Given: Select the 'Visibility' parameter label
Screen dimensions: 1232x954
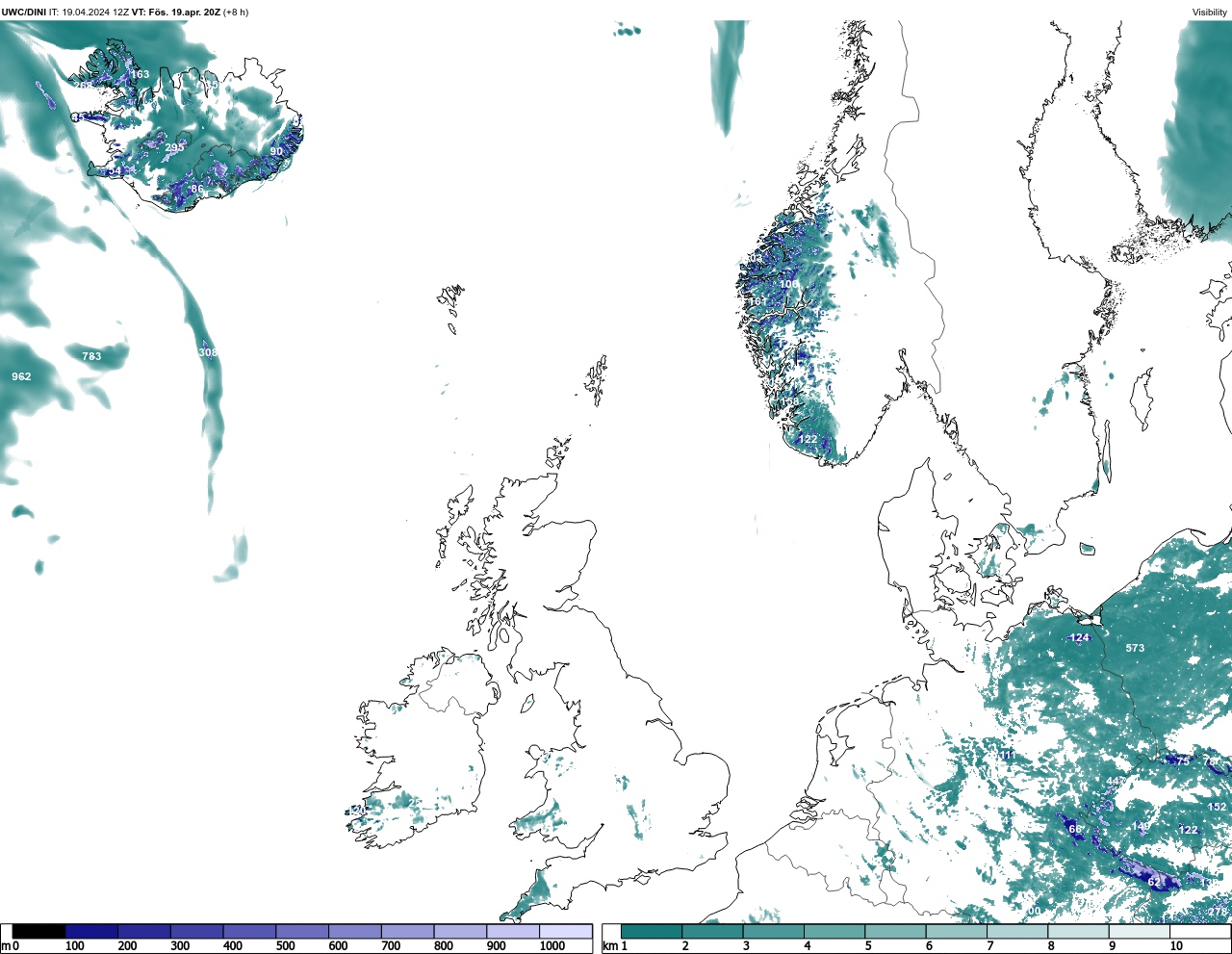Looking at the screenshot, I should (x=1210, y=13).
